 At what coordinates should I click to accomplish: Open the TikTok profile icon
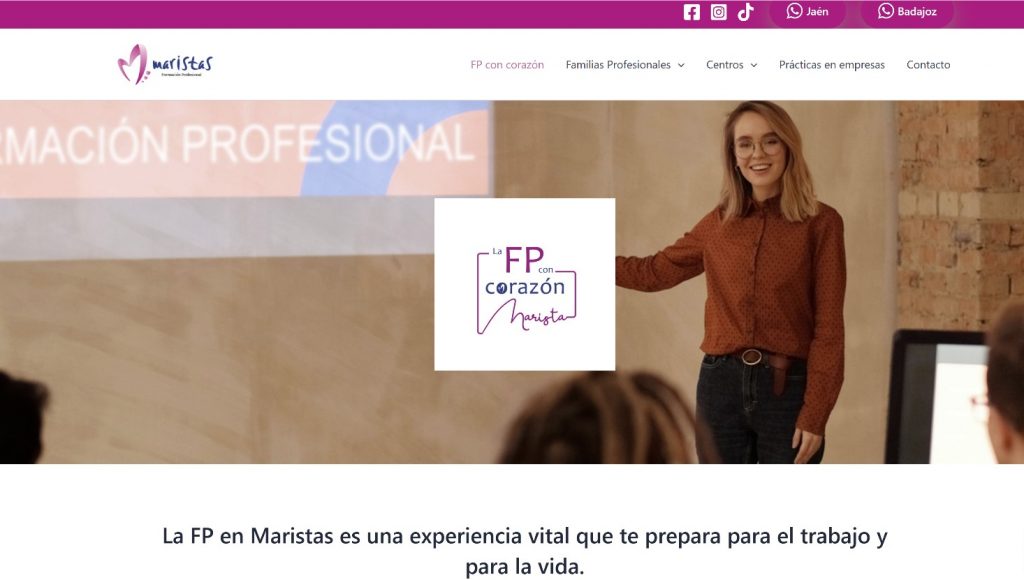tap(745, 12)
